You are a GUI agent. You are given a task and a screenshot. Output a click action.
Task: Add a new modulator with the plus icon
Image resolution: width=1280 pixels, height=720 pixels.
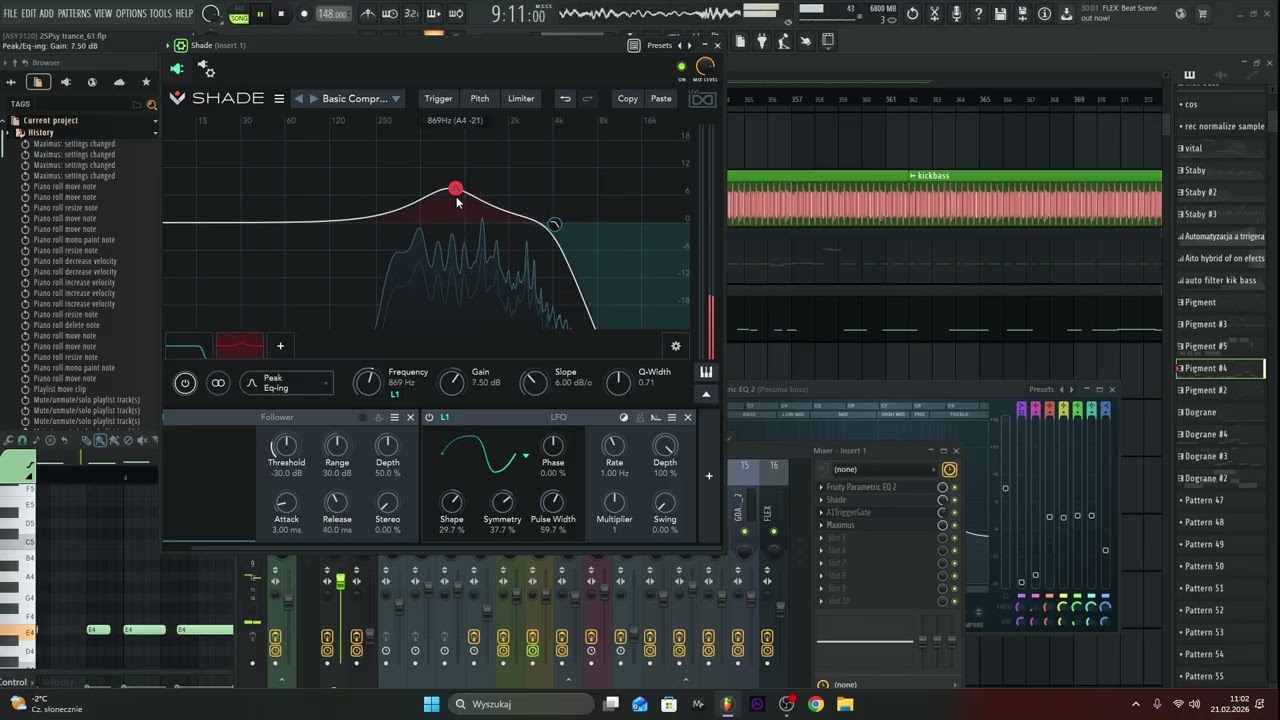tap(709, 476)
